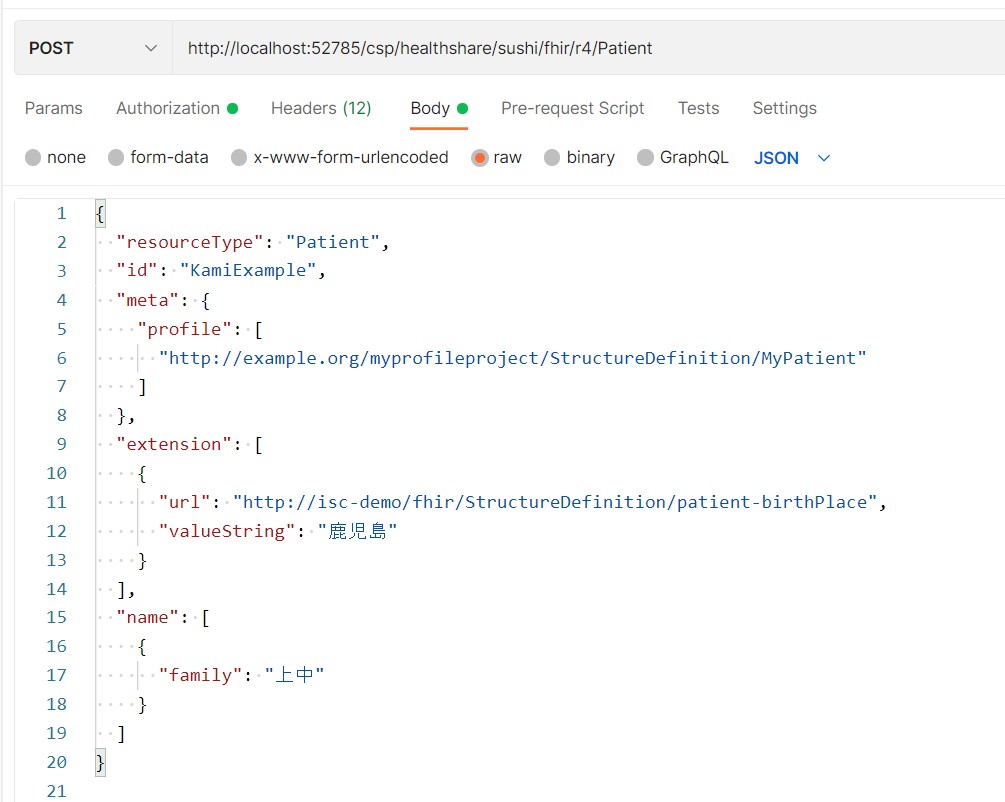Viewport: 1005px width, 802px height.
Task: Choose the form-data radio option
Action: tap(116, 158)
